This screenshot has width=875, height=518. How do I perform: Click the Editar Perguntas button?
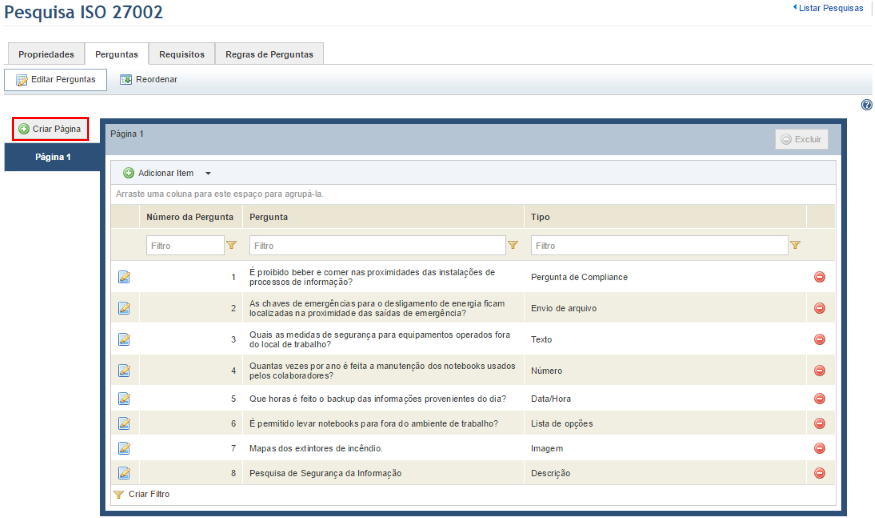point(56,80)
